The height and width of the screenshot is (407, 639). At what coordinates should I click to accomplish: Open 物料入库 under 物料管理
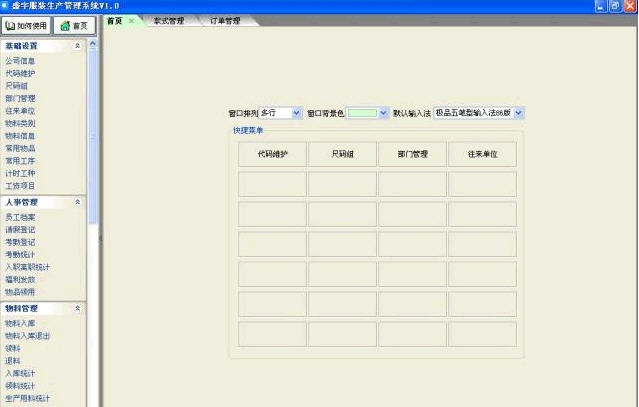click(x=20, y=323)
